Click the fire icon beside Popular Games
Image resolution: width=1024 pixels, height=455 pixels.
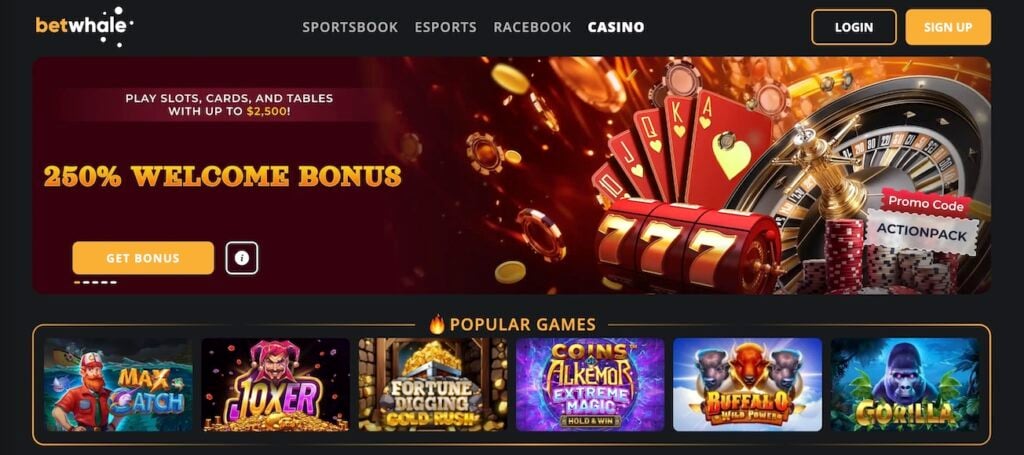pos(437,324)
